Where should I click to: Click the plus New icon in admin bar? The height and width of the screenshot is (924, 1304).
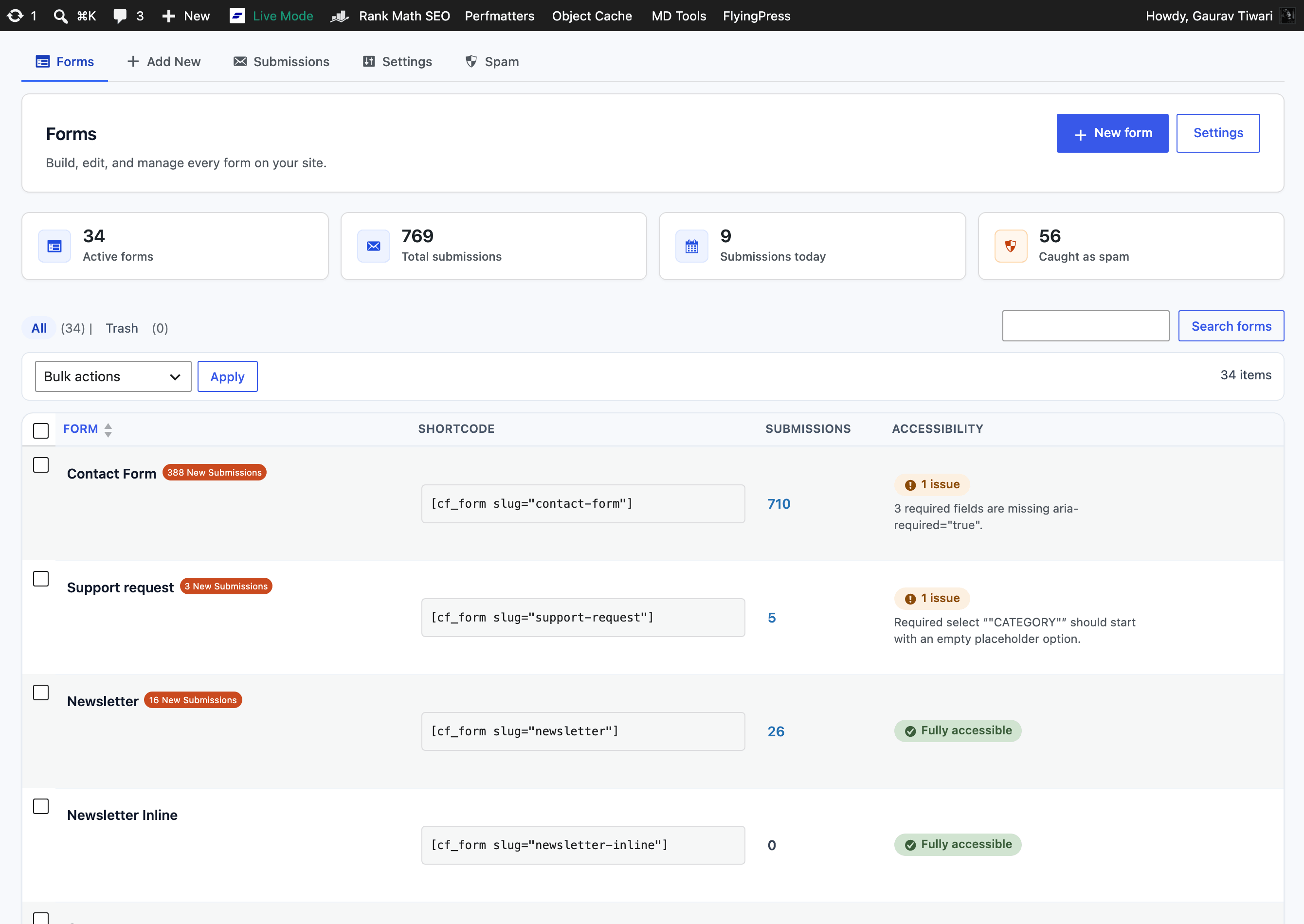click(168, 16)
